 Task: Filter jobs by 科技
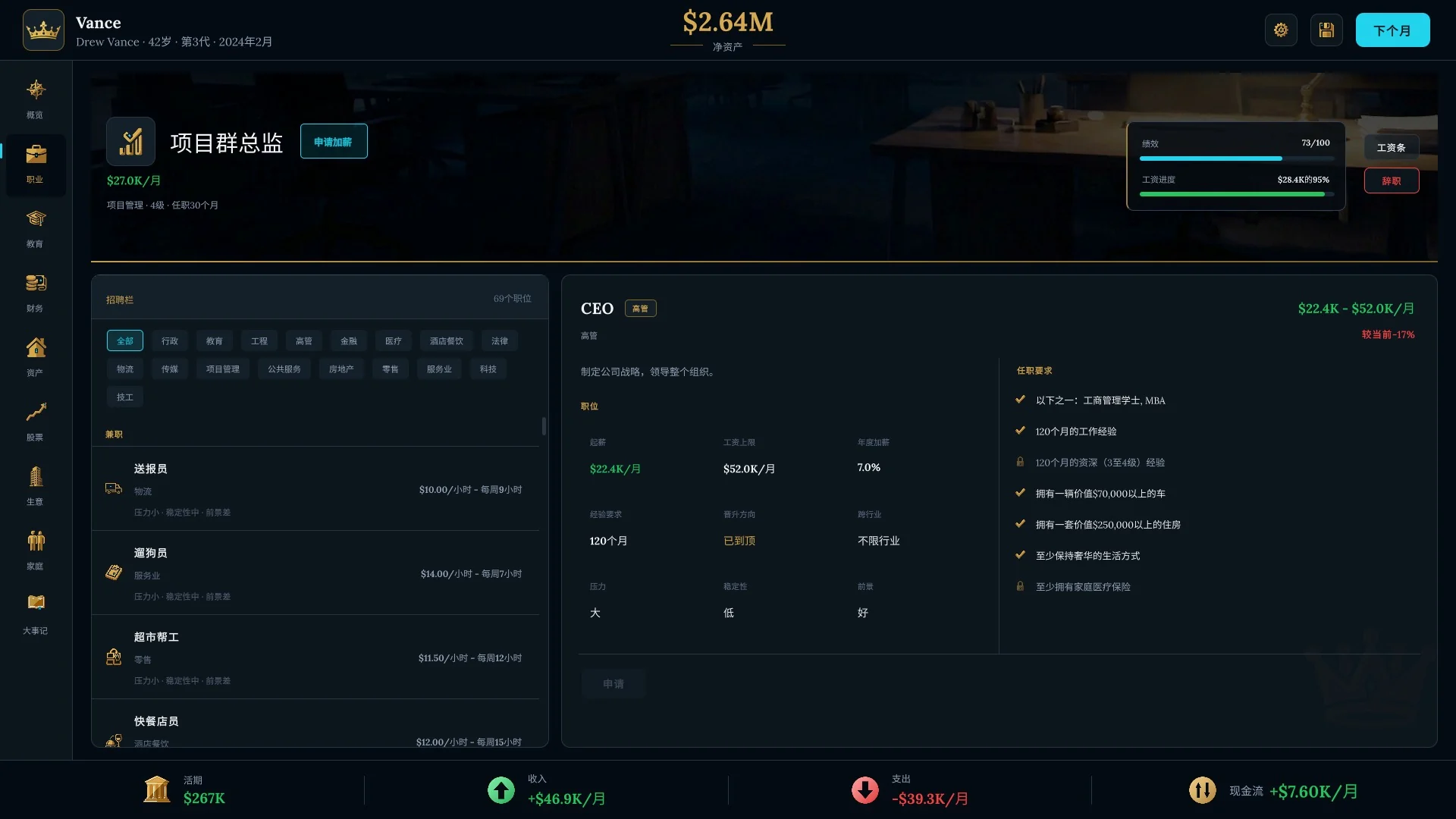click(x=488, y=369)
